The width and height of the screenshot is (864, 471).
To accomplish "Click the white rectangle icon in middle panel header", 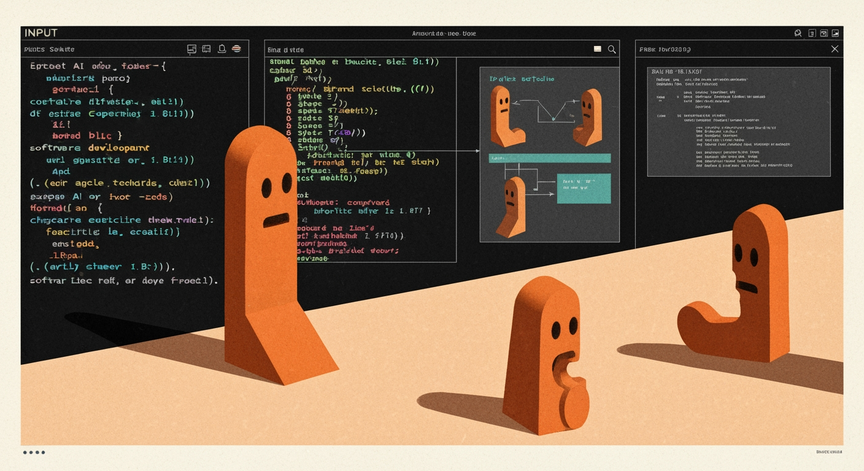I will click(x=597, y=49).
